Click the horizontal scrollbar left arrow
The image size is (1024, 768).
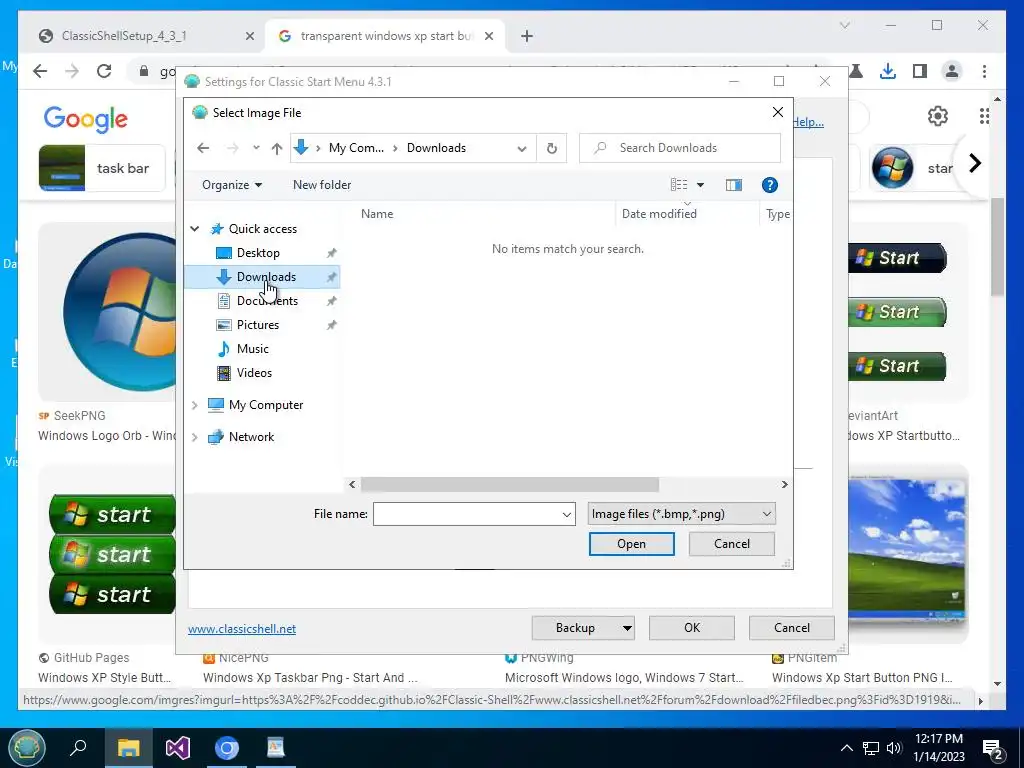(352, 485)
